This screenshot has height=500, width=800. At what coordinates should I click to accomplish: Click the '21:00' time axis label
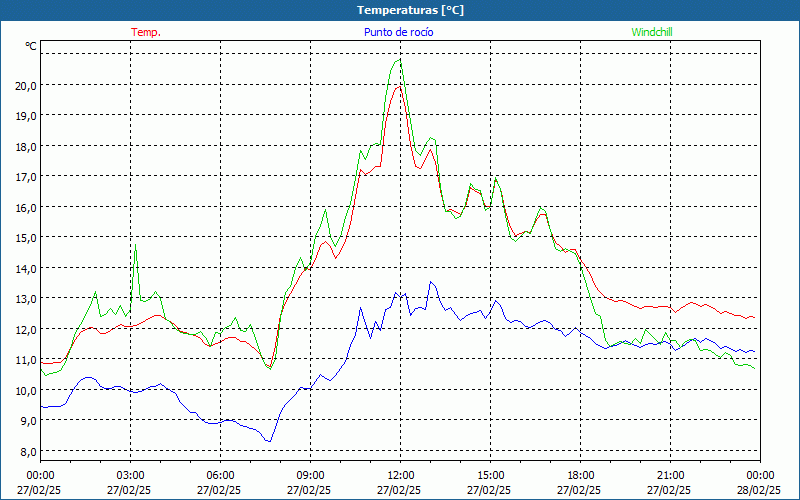670,476
